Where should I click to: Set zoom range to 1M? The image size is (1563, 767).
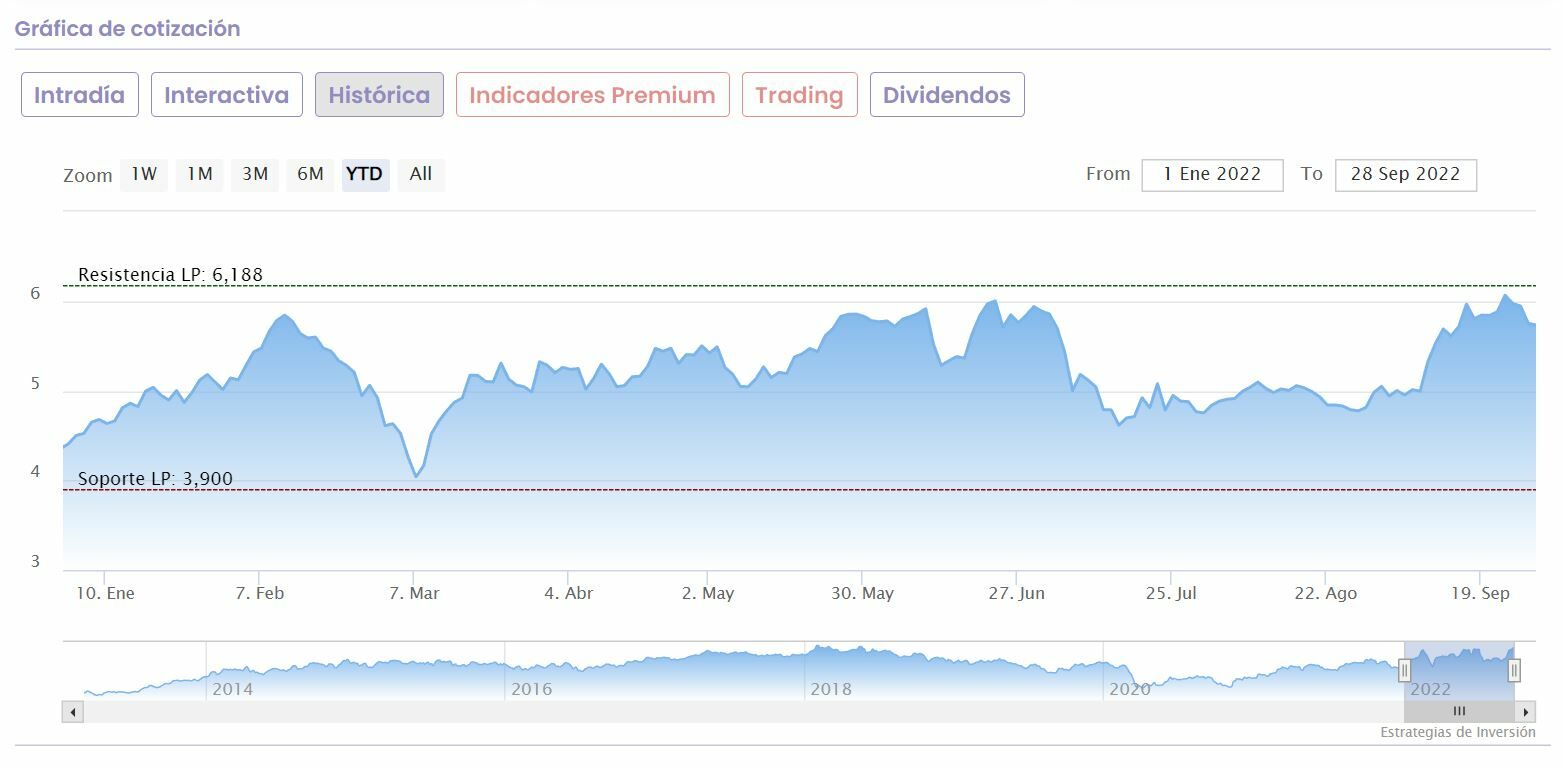(200, 174)
